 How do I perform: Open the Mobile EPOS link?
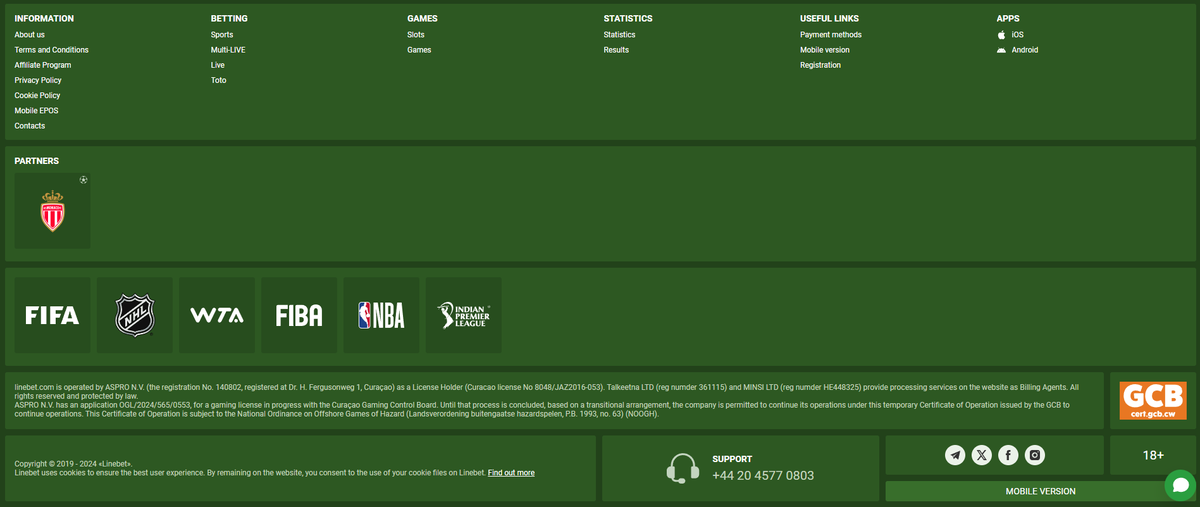(36, 111)
